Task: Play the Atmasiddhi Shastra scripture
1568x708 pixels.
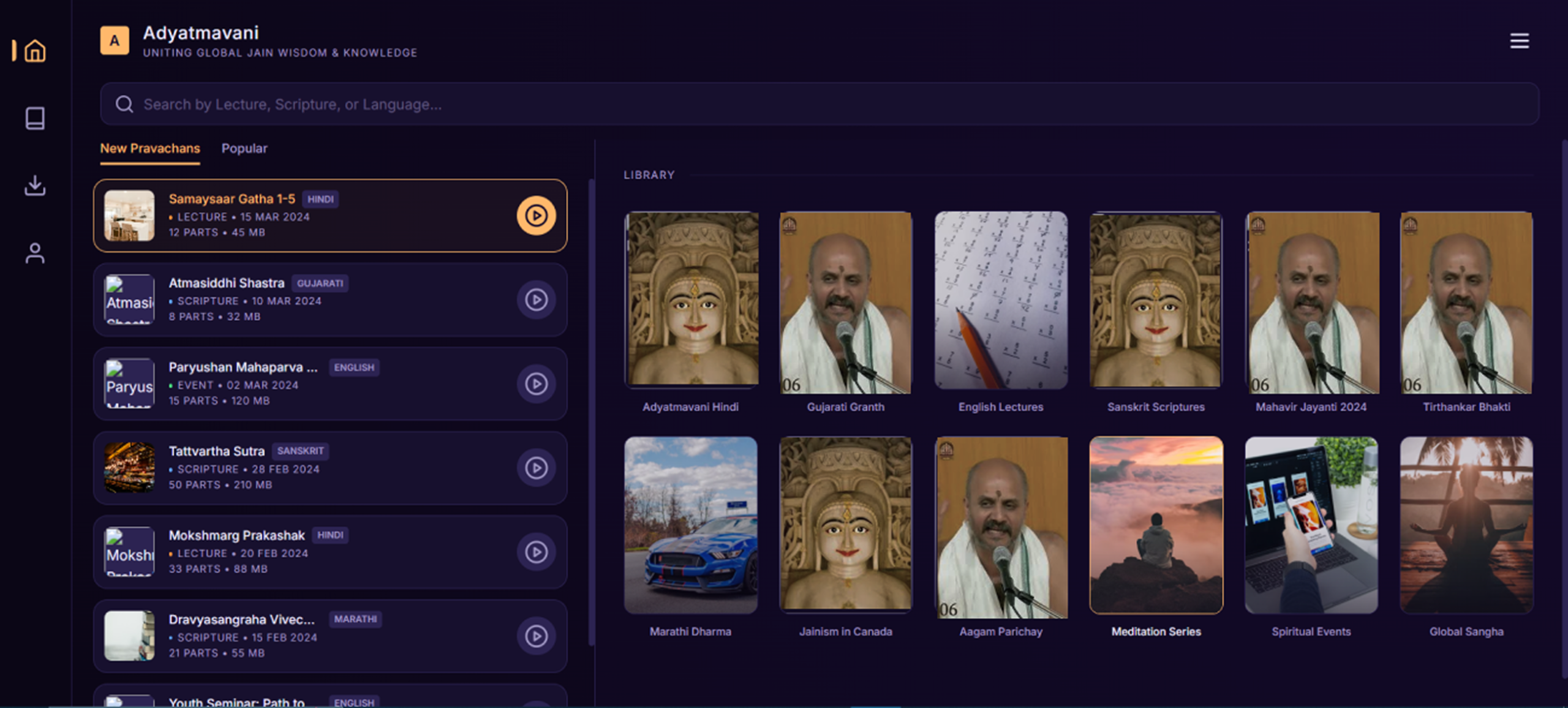Action: click(536, 300)
